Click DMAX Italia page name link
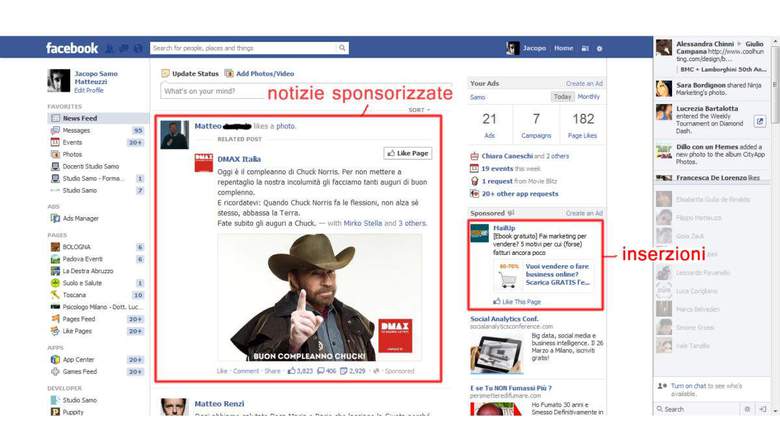 click(x=239, y=159)
